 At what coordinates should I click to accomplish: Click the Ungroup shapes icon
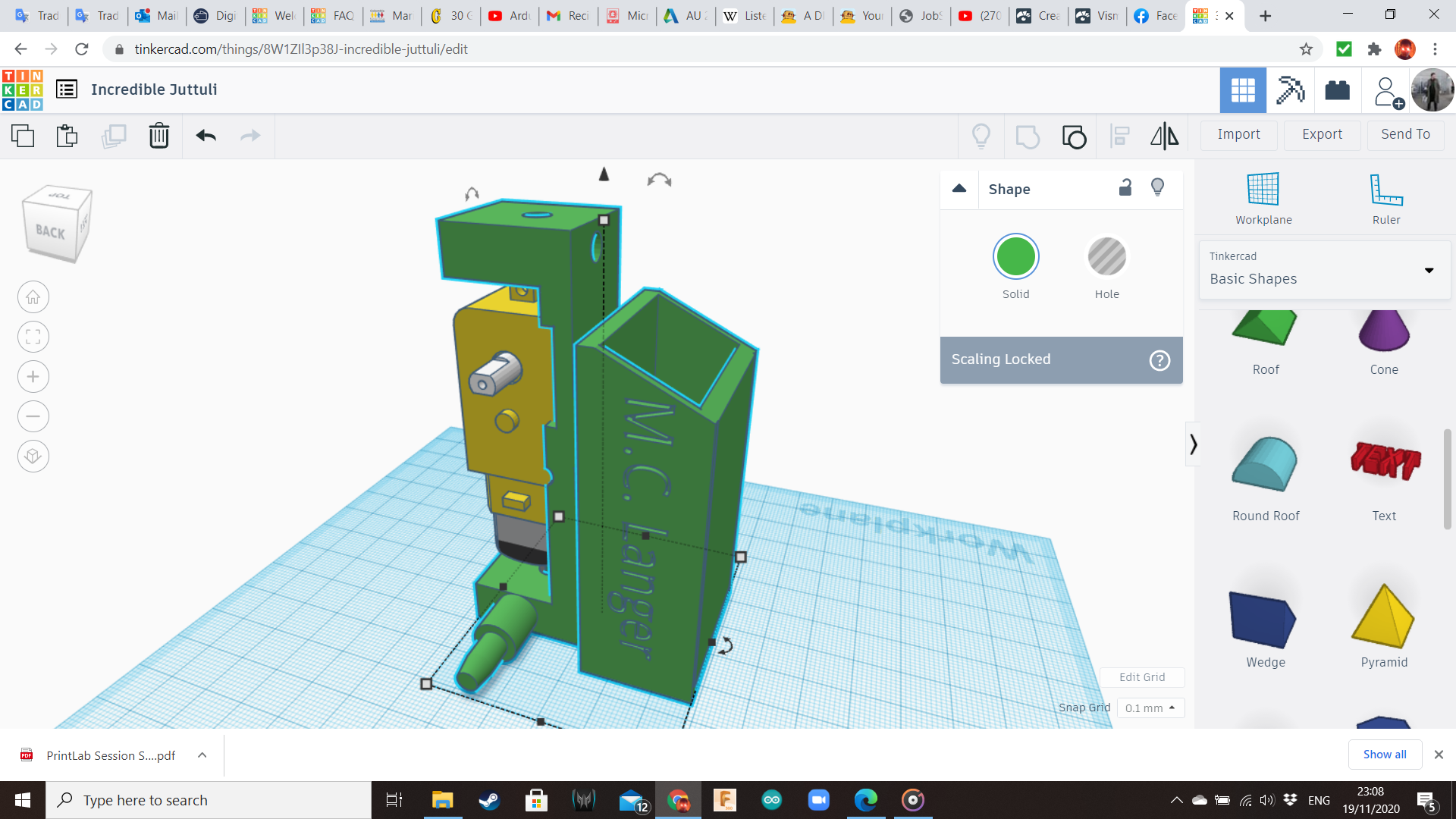click(1074, 136)
